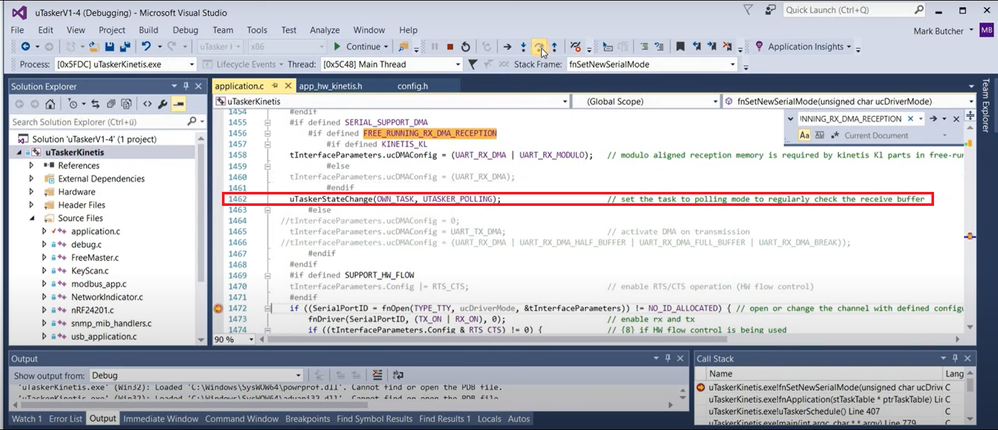The height and width of the screenshot is (430, 998).
Task: Click View Code icon in Solution Explorer
Action: click(147, 104)
